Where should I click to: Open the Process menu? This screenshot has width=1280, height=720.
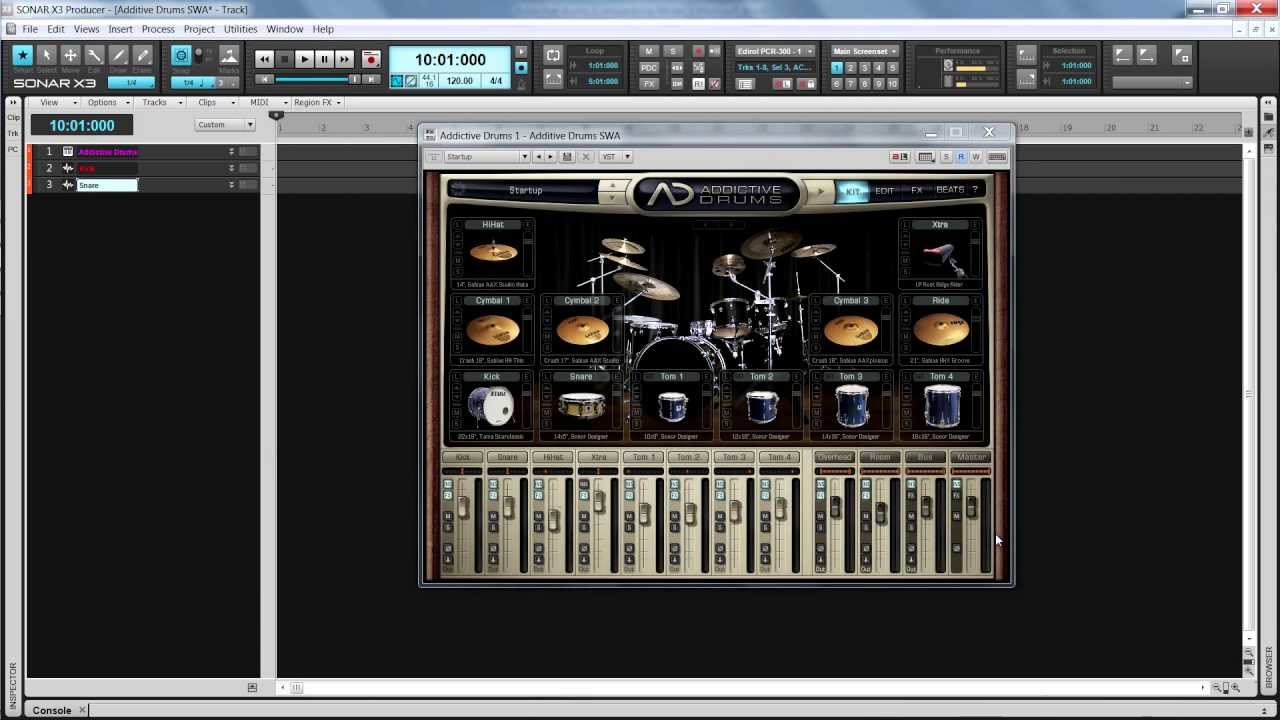[x=158, y=29]
